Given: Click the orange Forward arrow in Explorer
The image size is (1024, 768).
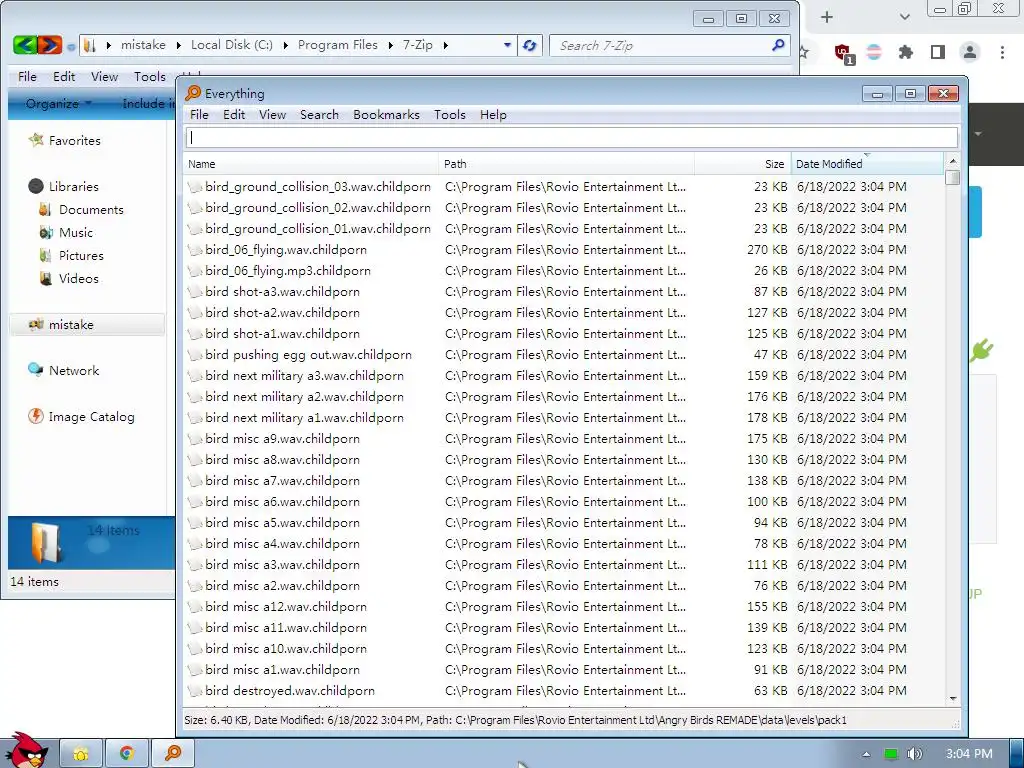Looking at the screenshot, I should [x=50, y=45].
